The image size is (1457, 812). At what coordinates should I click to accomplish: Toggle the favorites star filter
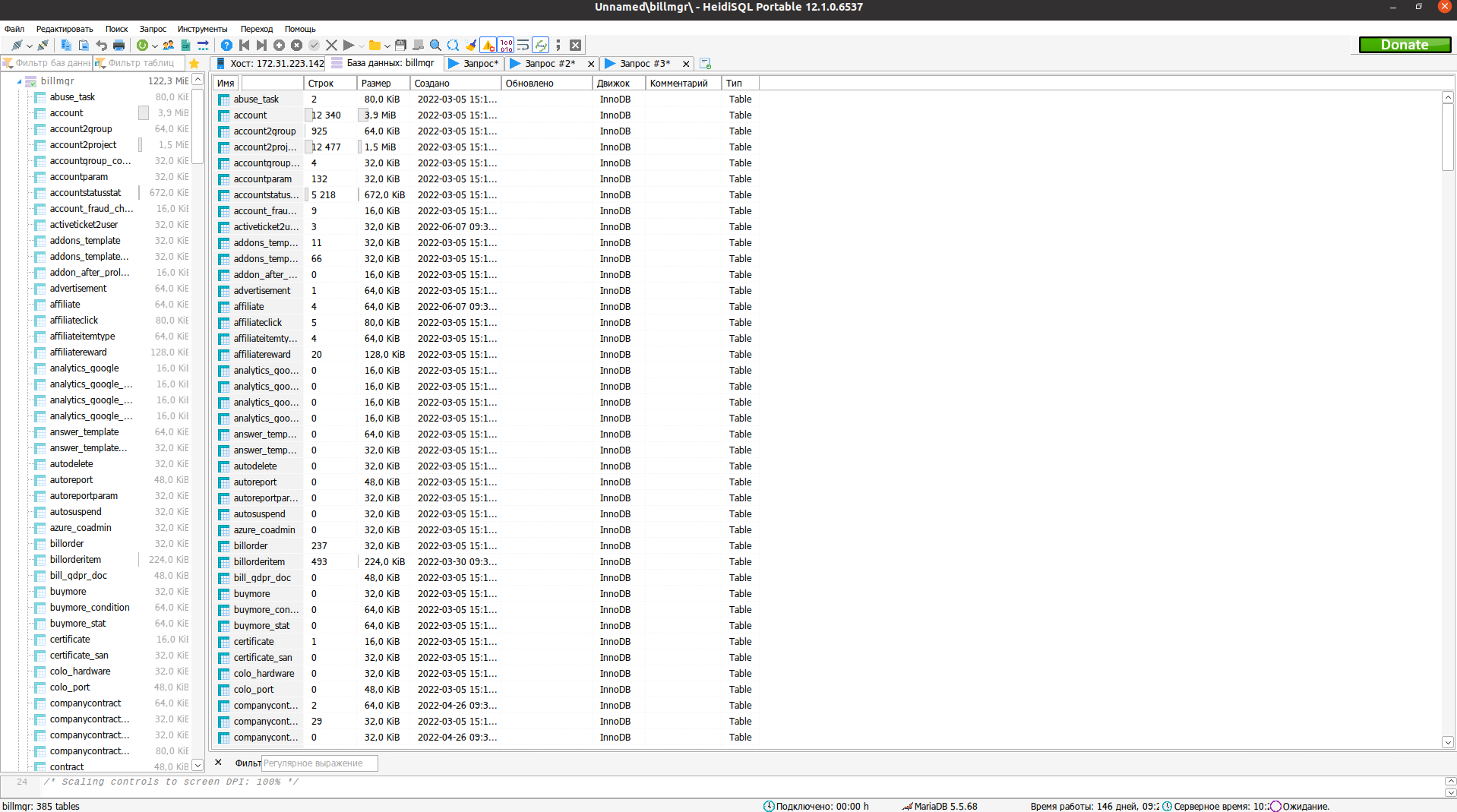194,64
